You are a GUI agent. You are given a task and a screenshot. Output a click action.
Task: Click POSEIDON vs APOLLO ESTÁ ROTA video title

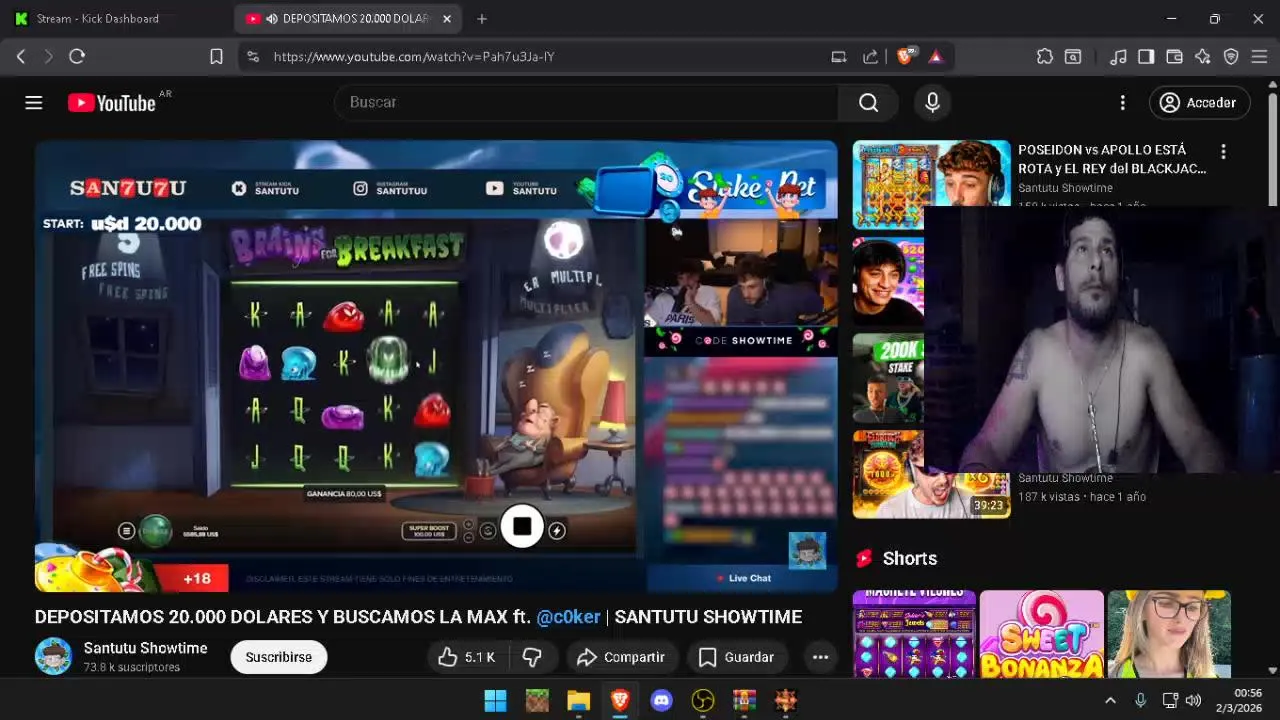tap(1112, 159)
